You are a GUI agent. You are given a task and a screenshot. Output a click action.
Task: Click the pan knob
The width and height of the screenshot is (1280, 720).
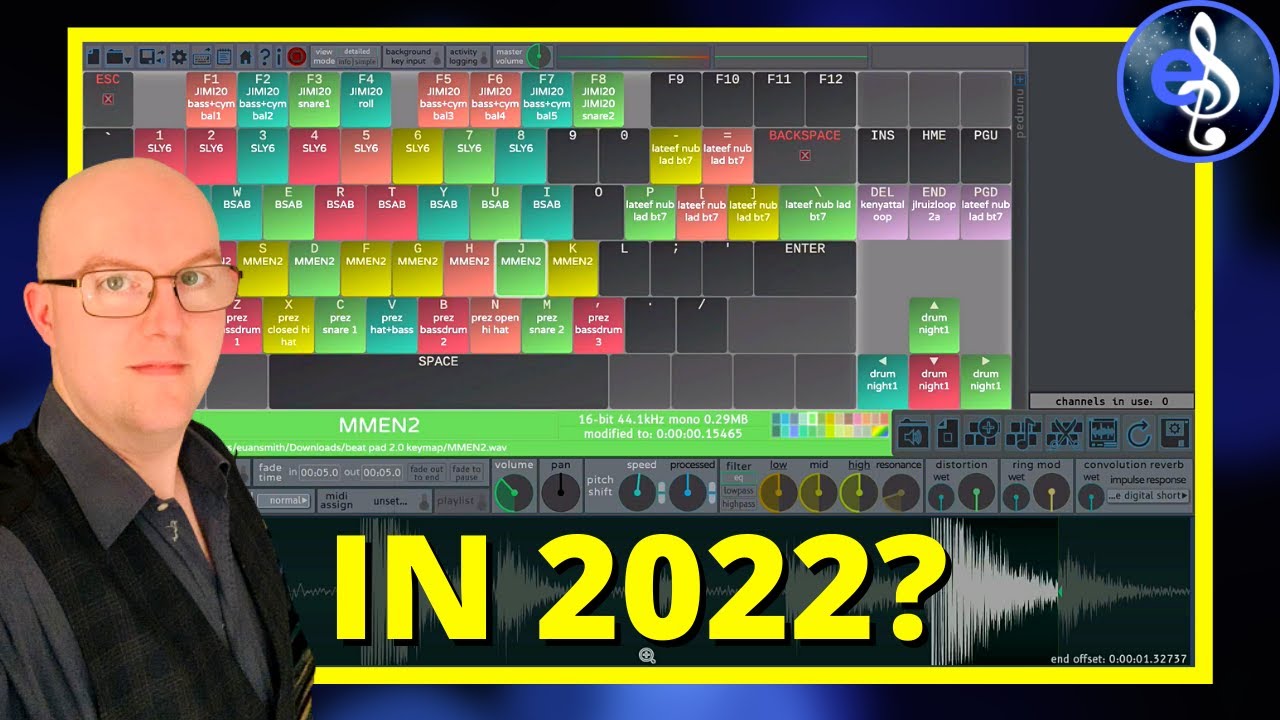560,491
